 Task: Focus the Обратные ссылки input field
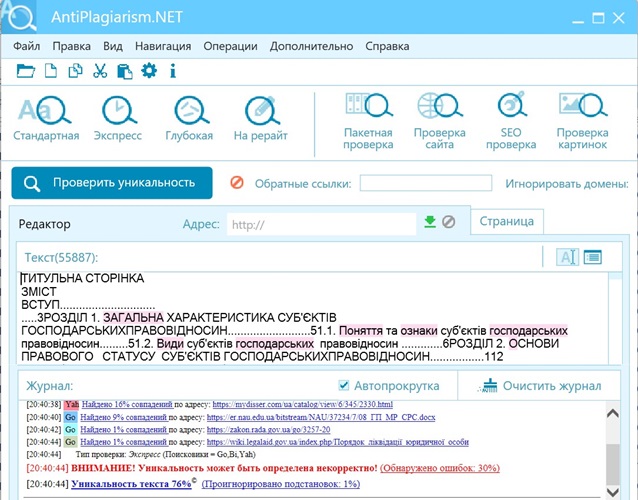point(426,183)
